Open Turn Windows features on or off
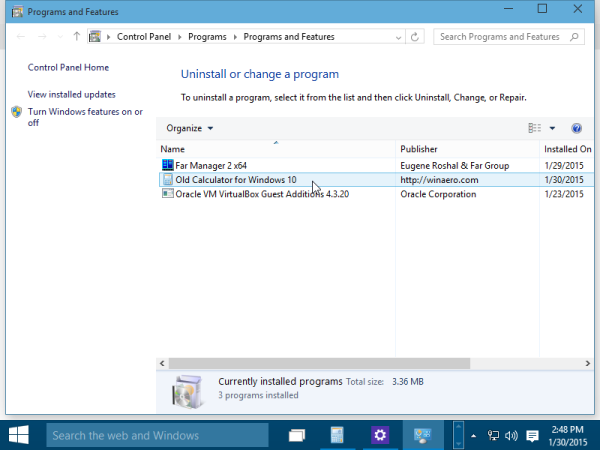Viewport: 600px width, 450px height. point(85,117)
